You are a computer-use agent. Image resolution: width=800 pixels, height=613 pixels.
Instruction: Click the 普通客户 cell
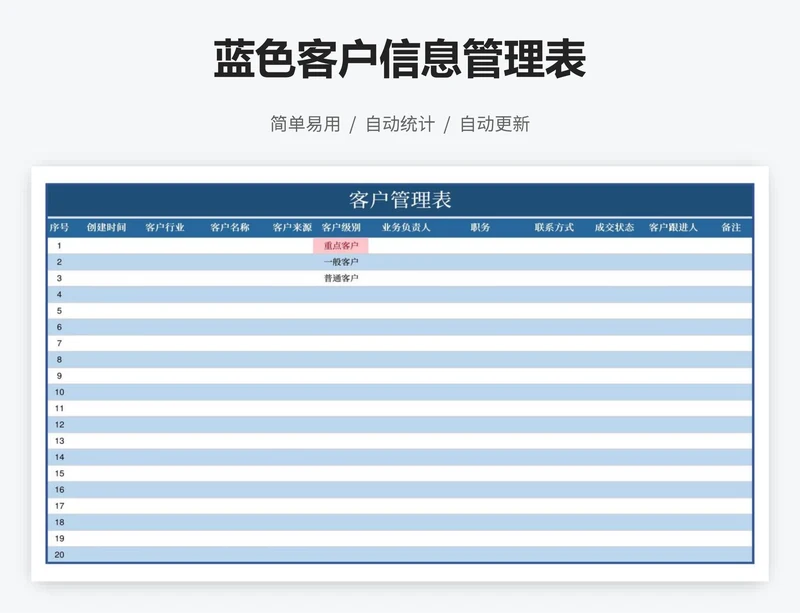pos(341,278)
